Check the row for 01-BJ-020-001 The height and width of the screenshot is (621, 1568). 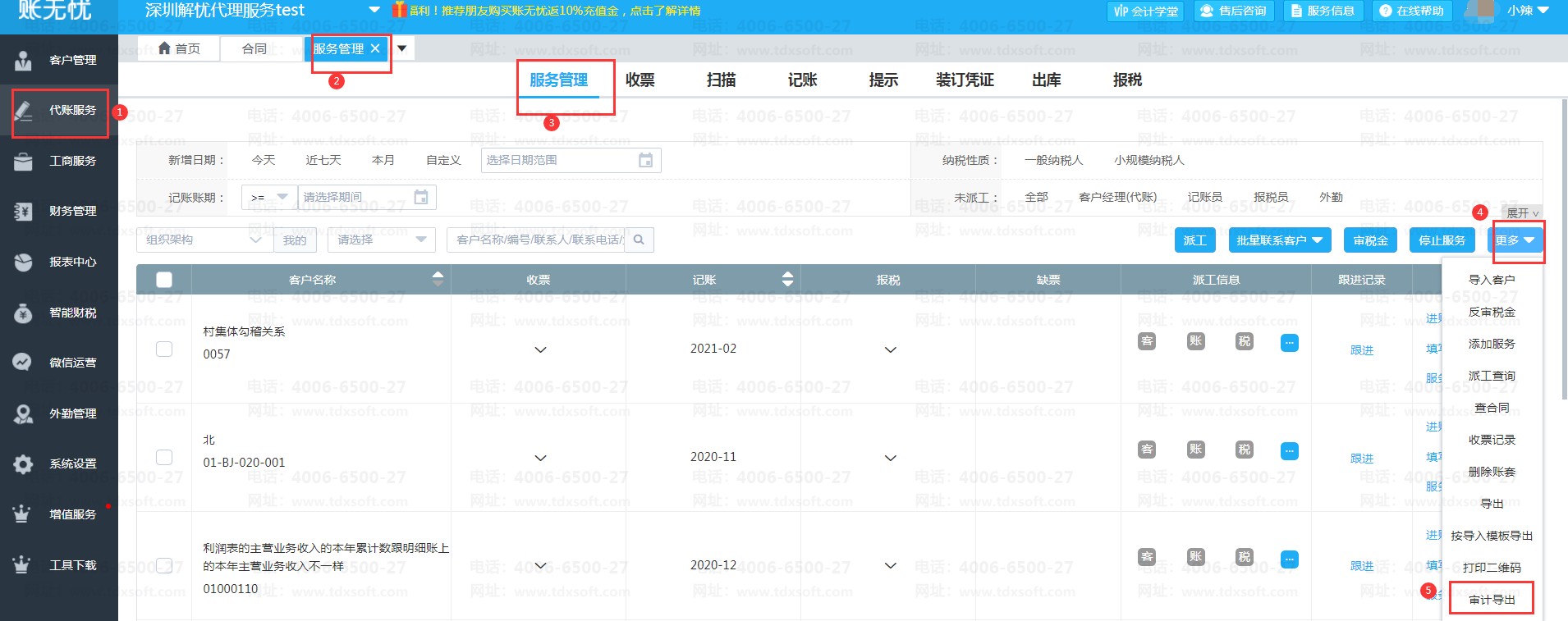coord(164,457)
